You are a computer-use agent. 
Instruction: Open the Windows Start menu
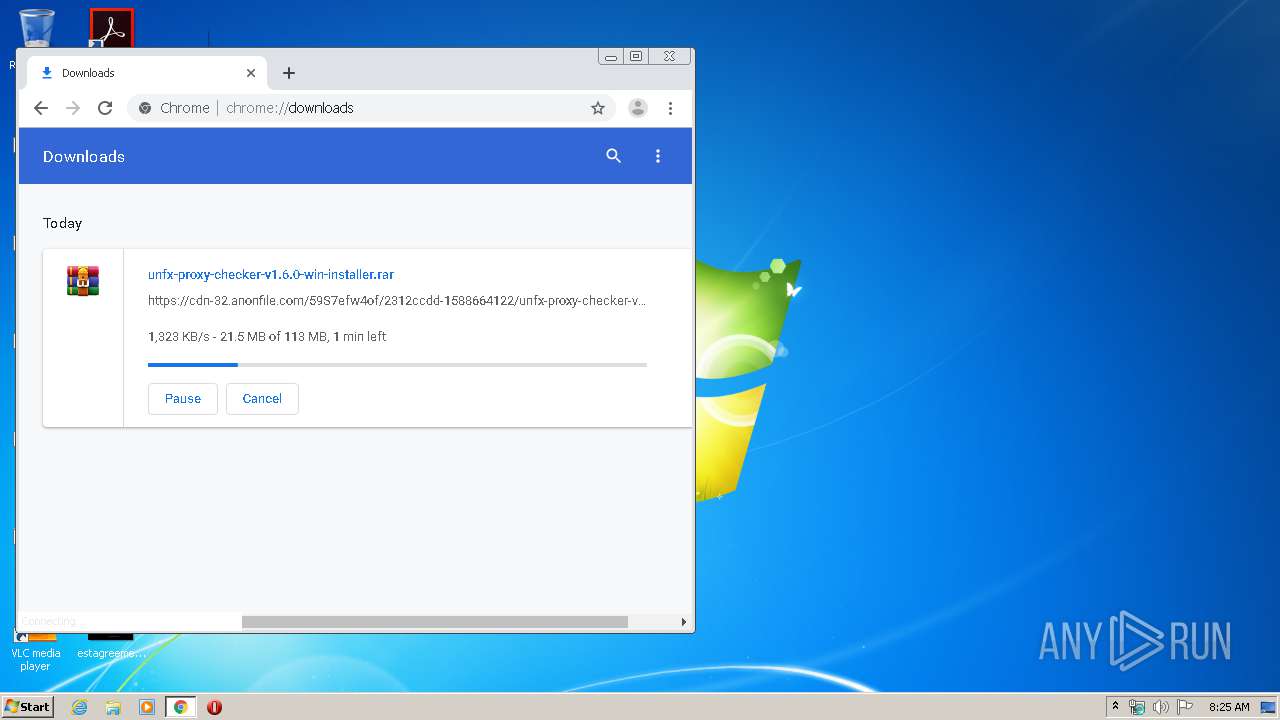coord(27,707)
